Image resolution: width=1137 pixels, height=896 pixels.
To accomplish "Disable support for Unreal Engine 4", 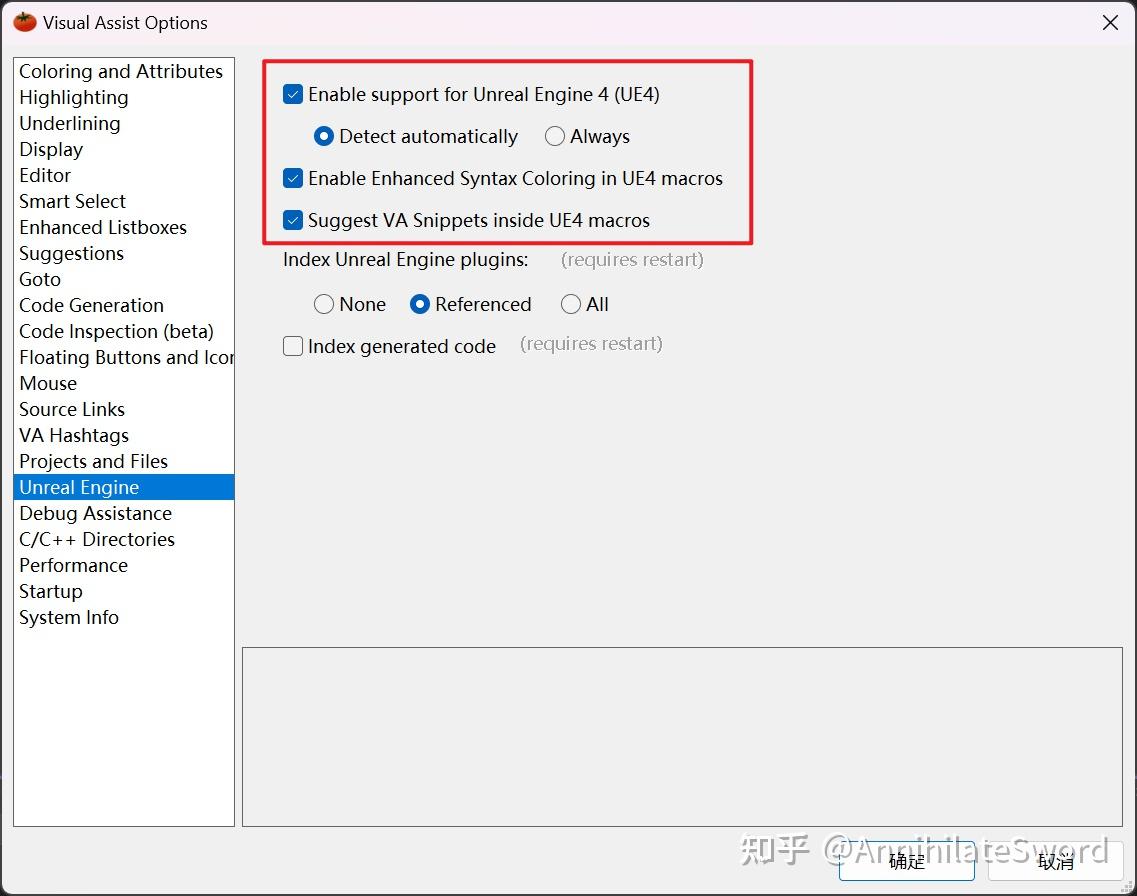I will point(293,94).
